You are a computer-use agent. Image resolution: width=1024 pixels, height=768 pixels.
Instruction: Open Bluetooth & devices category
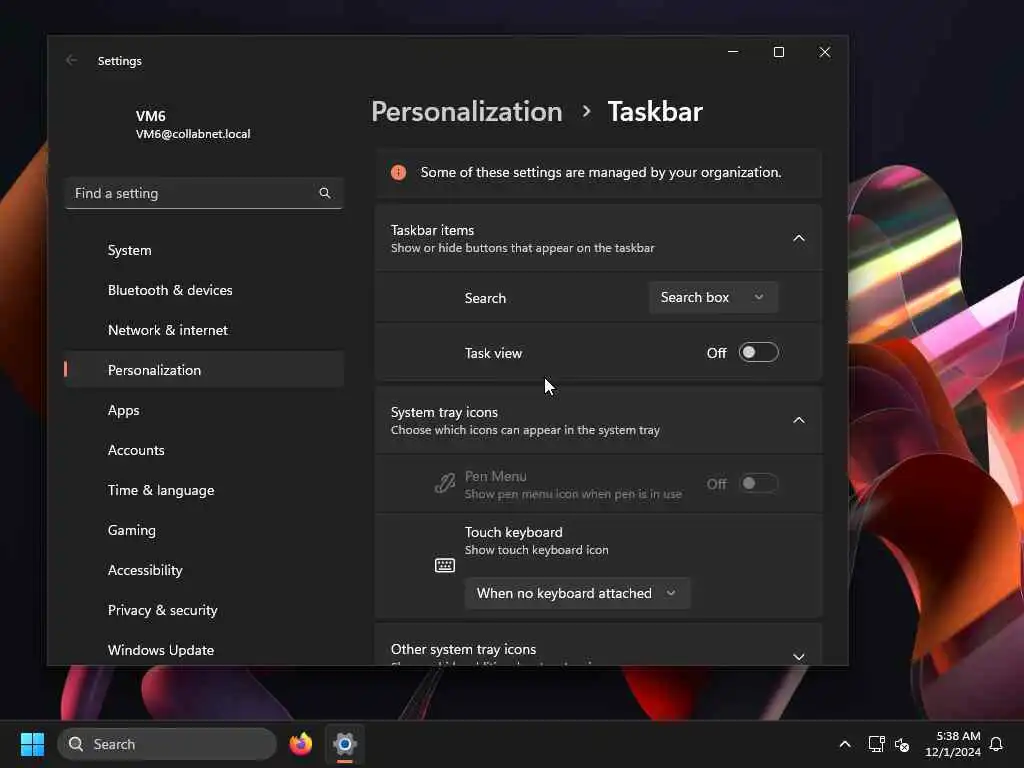(204, 290)
